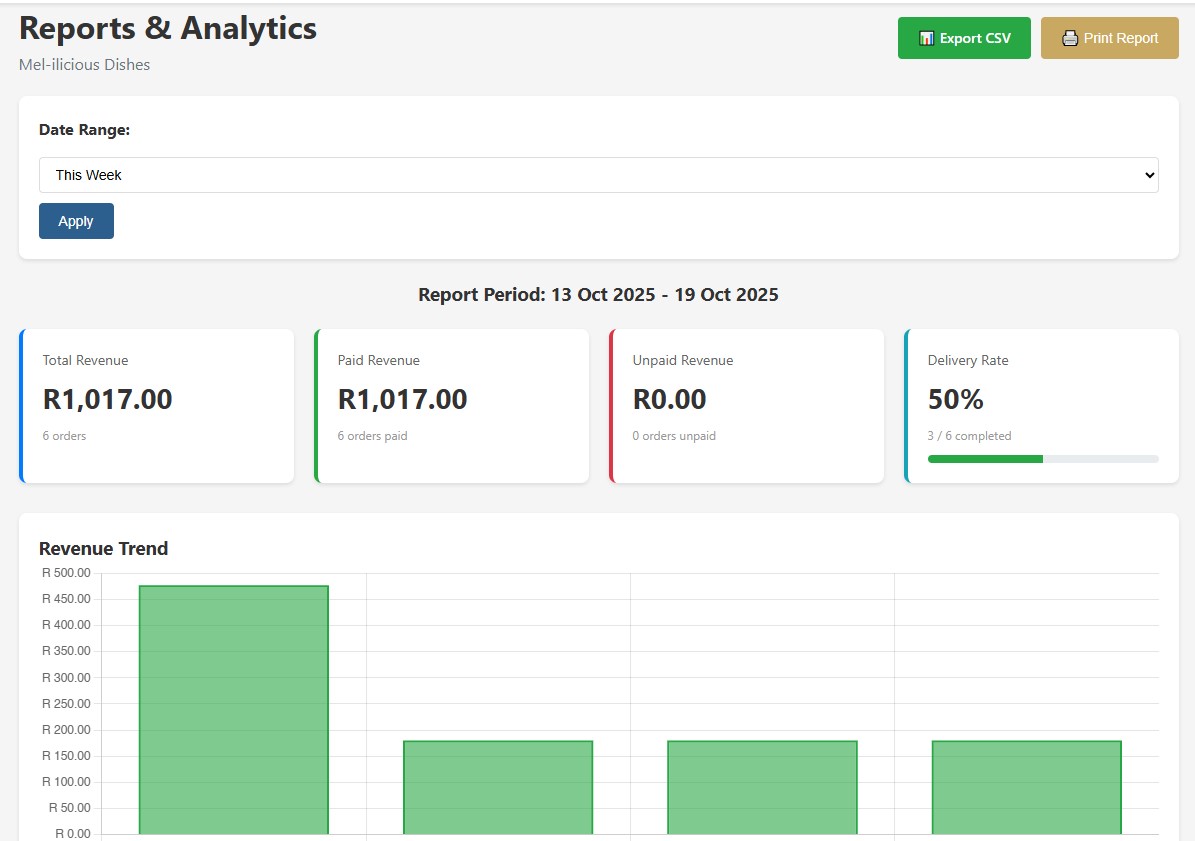Screen dimensions: 1195x841
Task: Click the R 500.00 axis label
Action: (68, 573)
